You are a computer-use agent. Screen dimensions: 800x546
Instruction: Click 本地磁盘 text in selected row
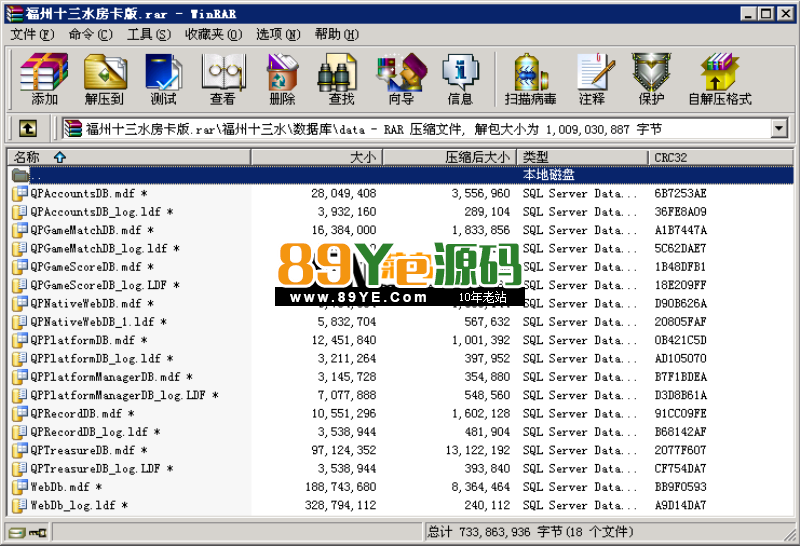(548, 175)
